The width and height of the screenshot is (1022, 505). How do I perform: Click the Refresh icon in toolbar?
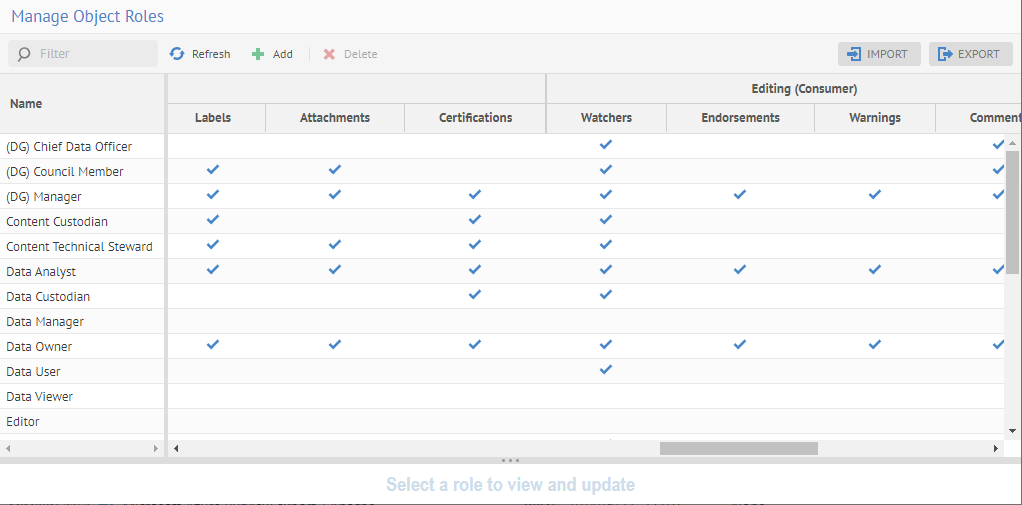point(177,54)
